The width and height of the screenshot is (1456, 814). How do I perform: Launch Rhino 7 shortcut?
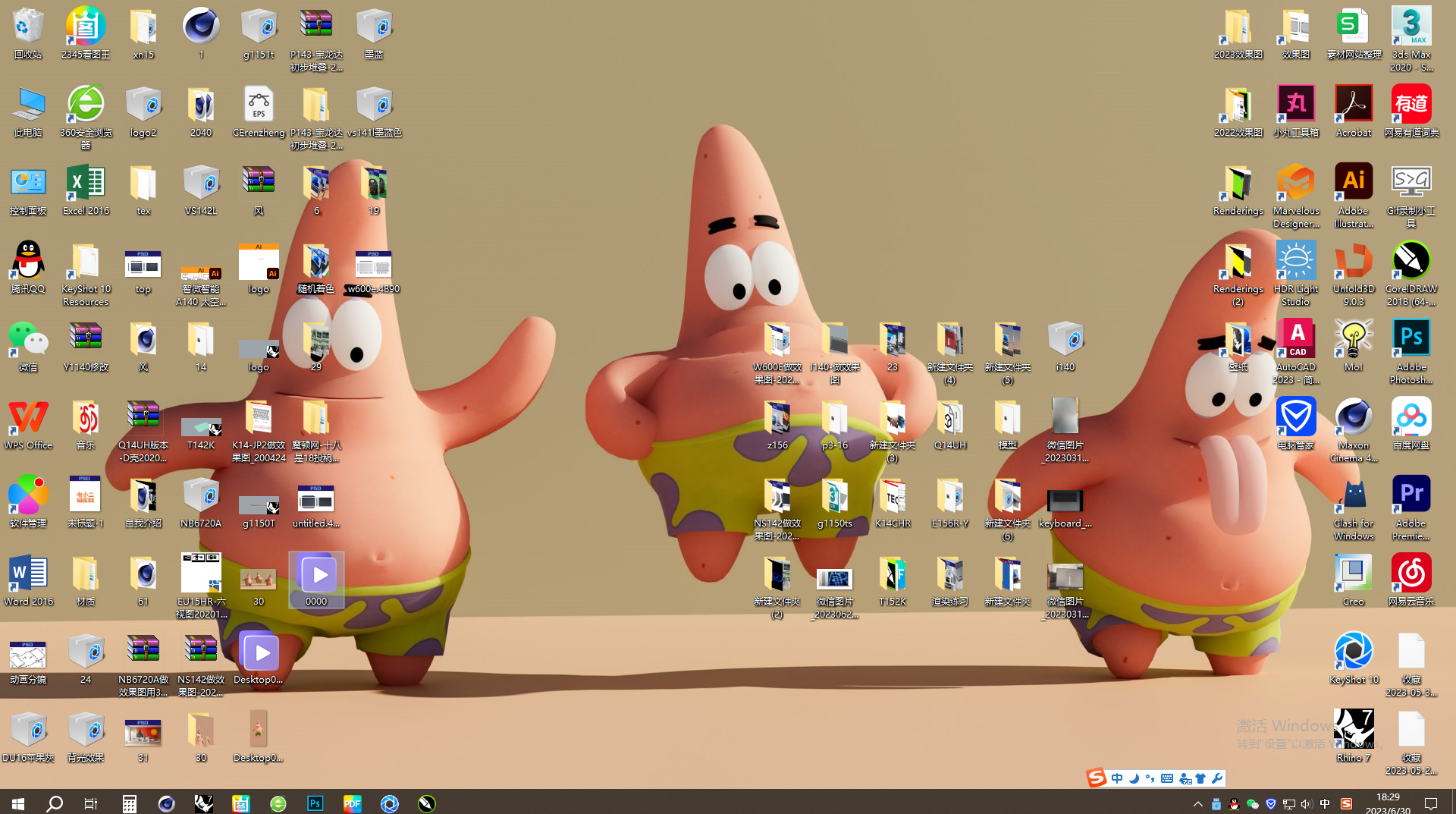coord(1354,737)
